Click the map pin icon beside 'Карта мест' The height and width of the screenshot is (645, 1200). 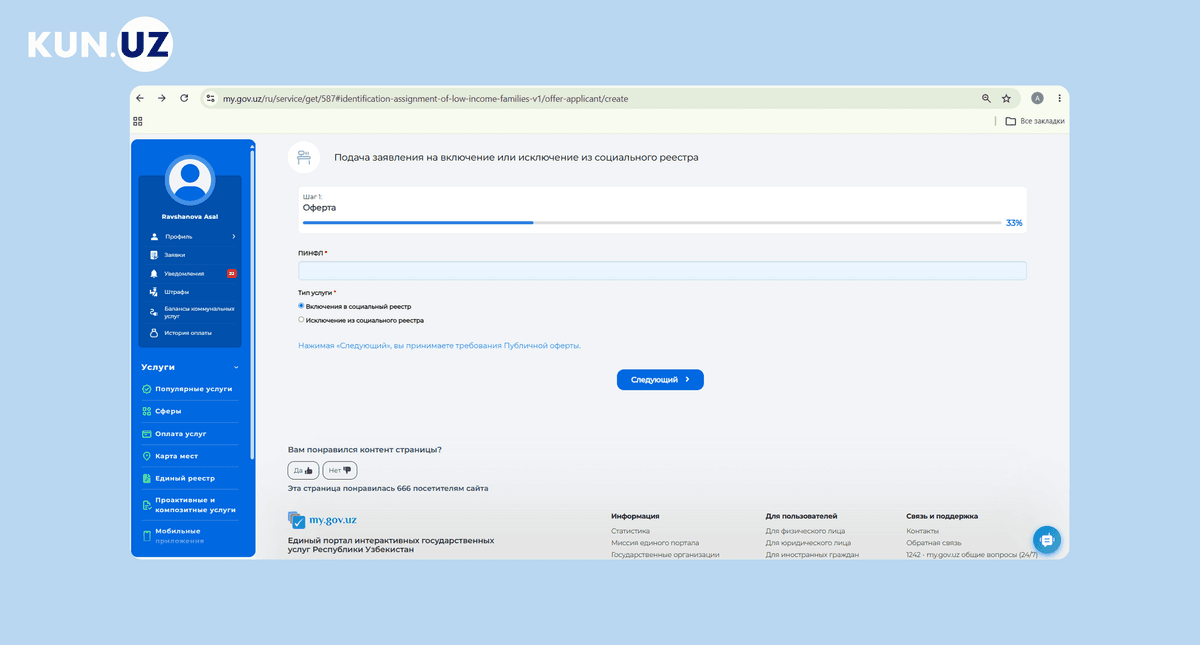click(147, 456)
